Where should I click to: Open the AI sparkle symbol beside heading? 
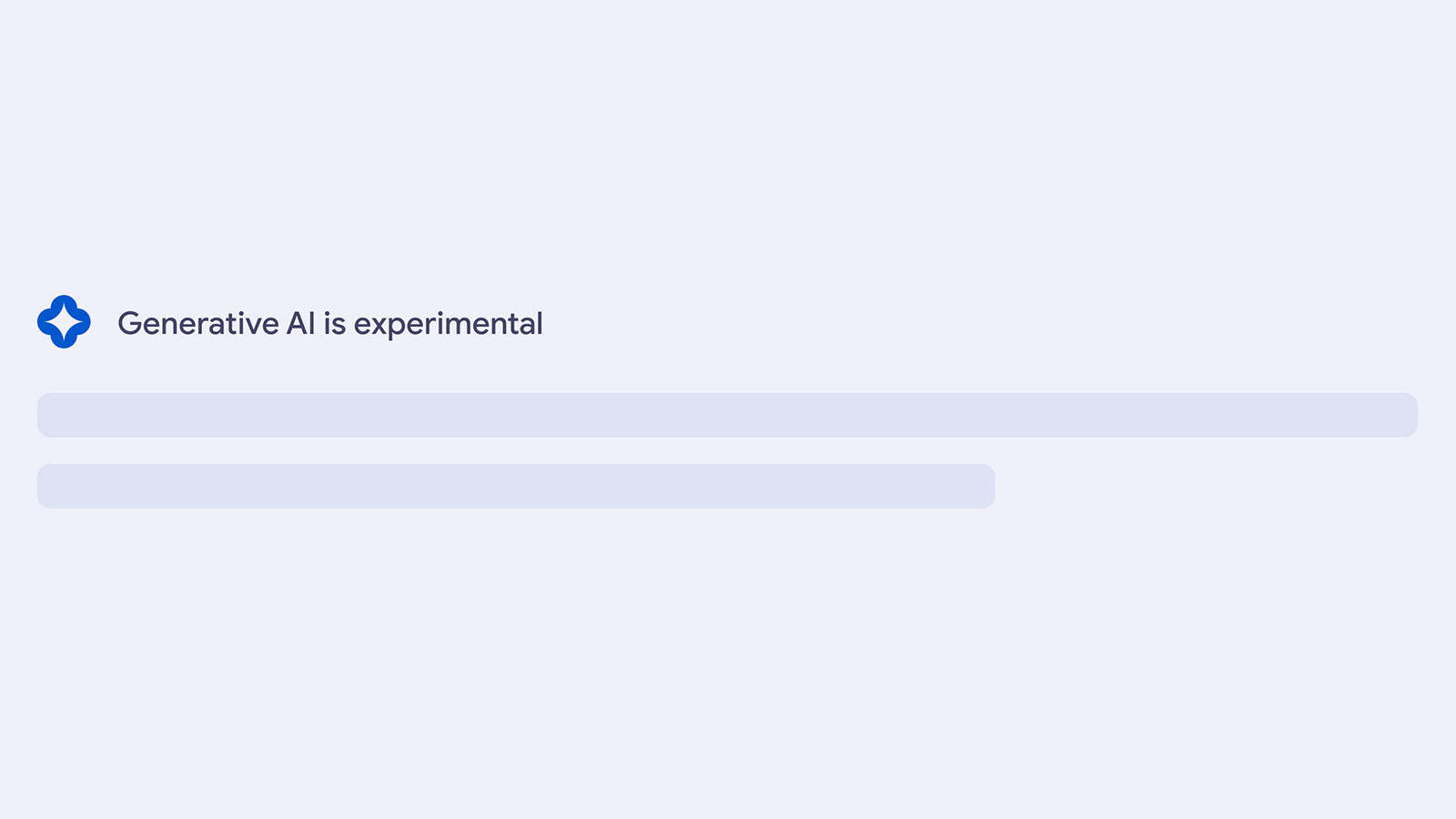(x=64, y=321)
